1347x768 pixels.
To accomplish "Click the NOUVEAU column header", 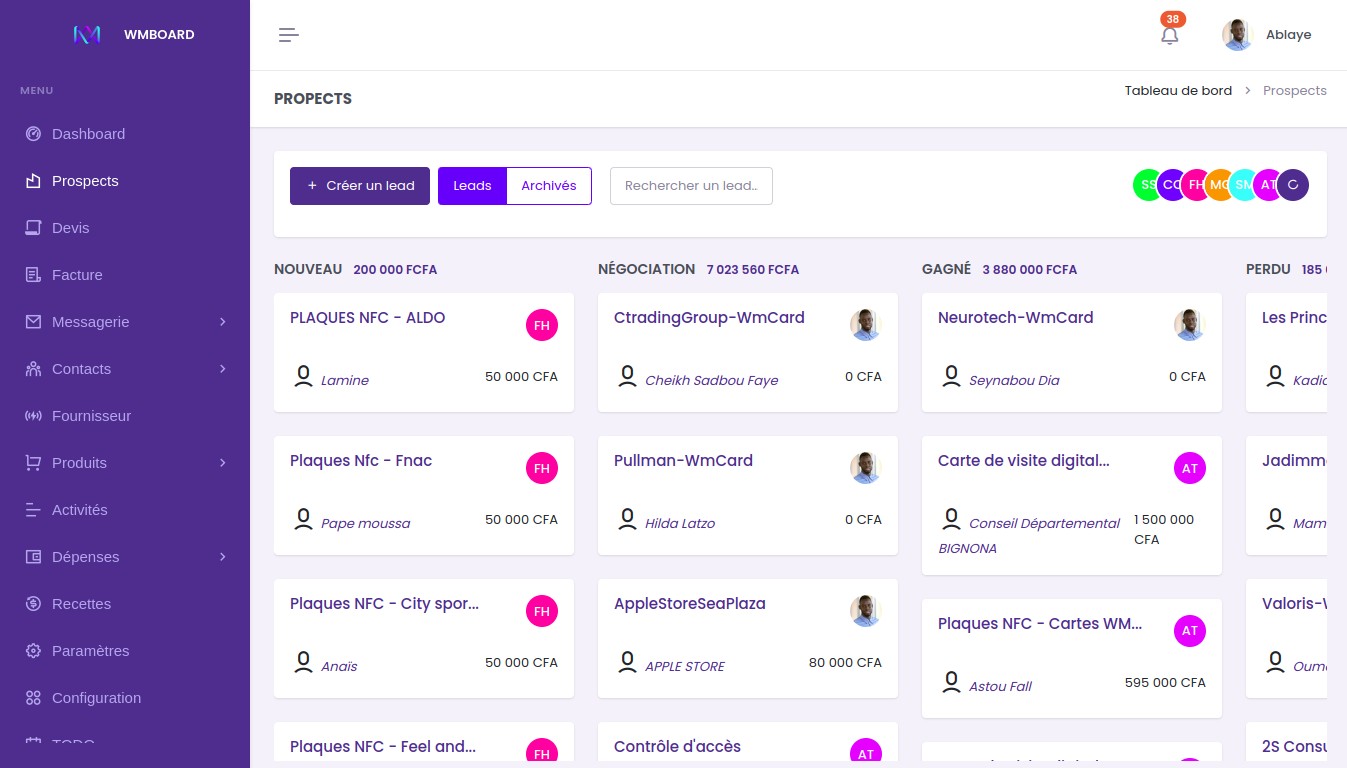I will (x=308, y=269).
